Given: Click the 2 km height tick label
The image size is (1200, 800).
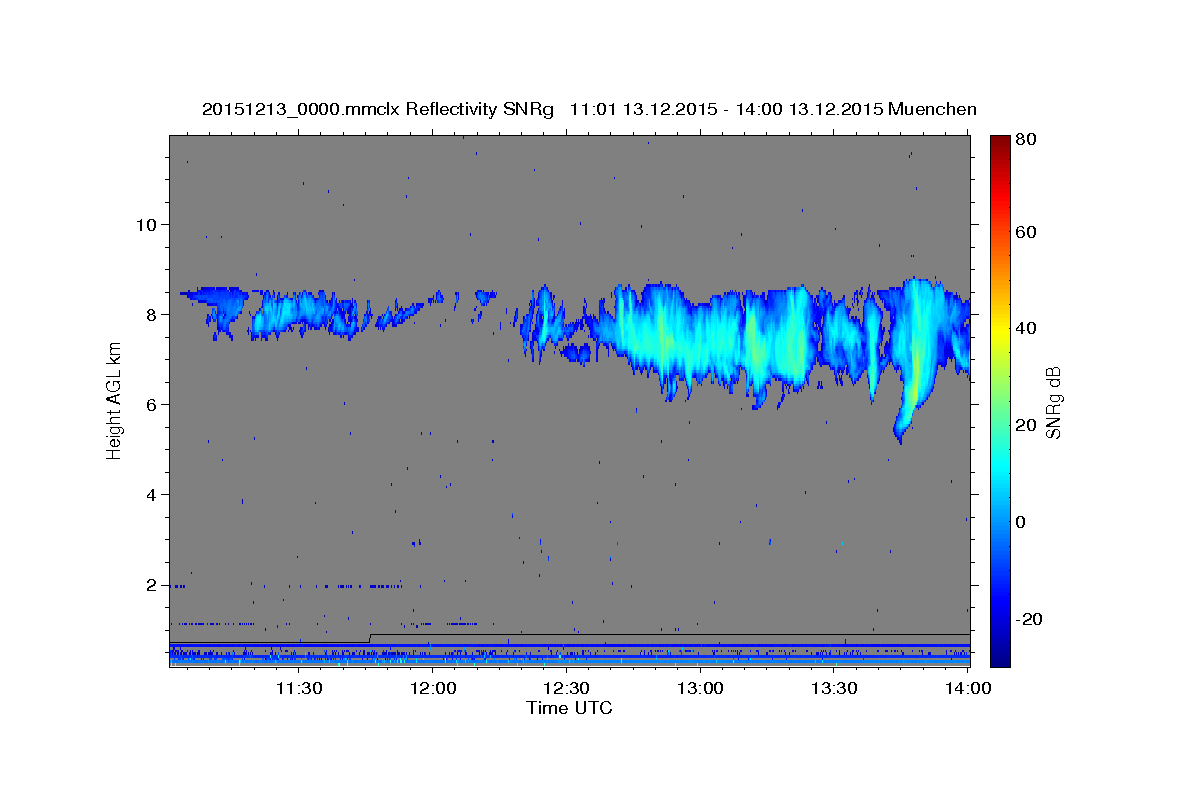Looking at the screenshot, I should click(x=153, y=585).
